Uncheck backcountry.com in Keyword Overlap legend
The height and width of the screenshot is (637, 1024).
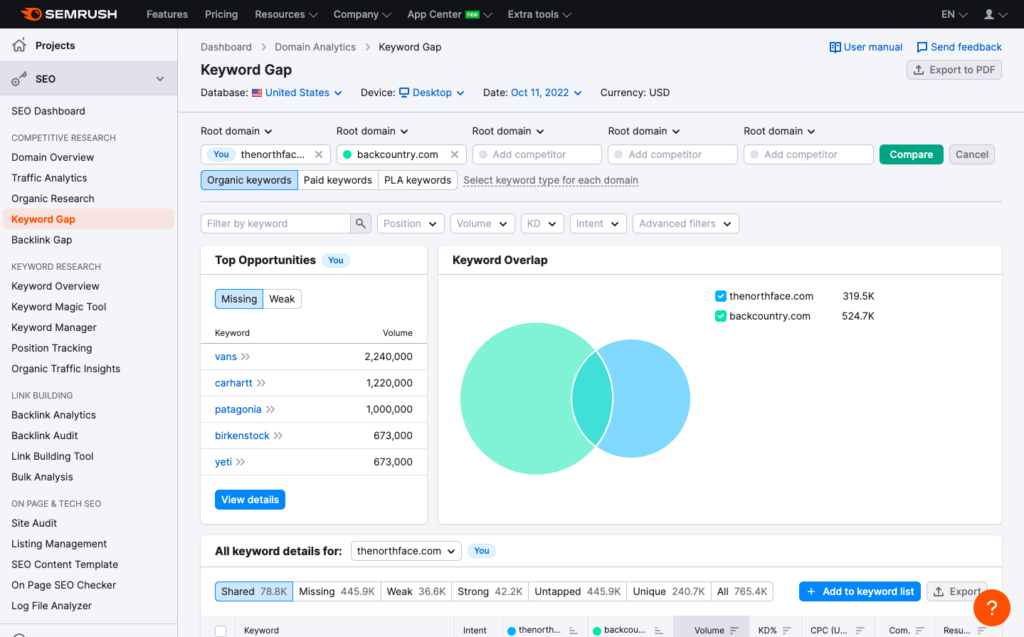[720, 316]
